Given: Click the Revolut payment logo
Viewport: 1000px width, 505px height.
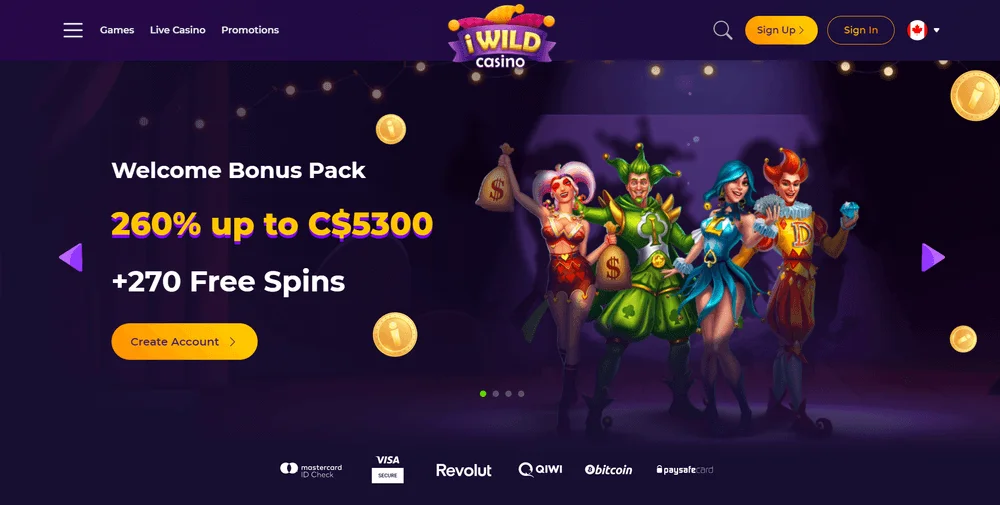Looking at the screenshot, I should (x=464, y=471).
